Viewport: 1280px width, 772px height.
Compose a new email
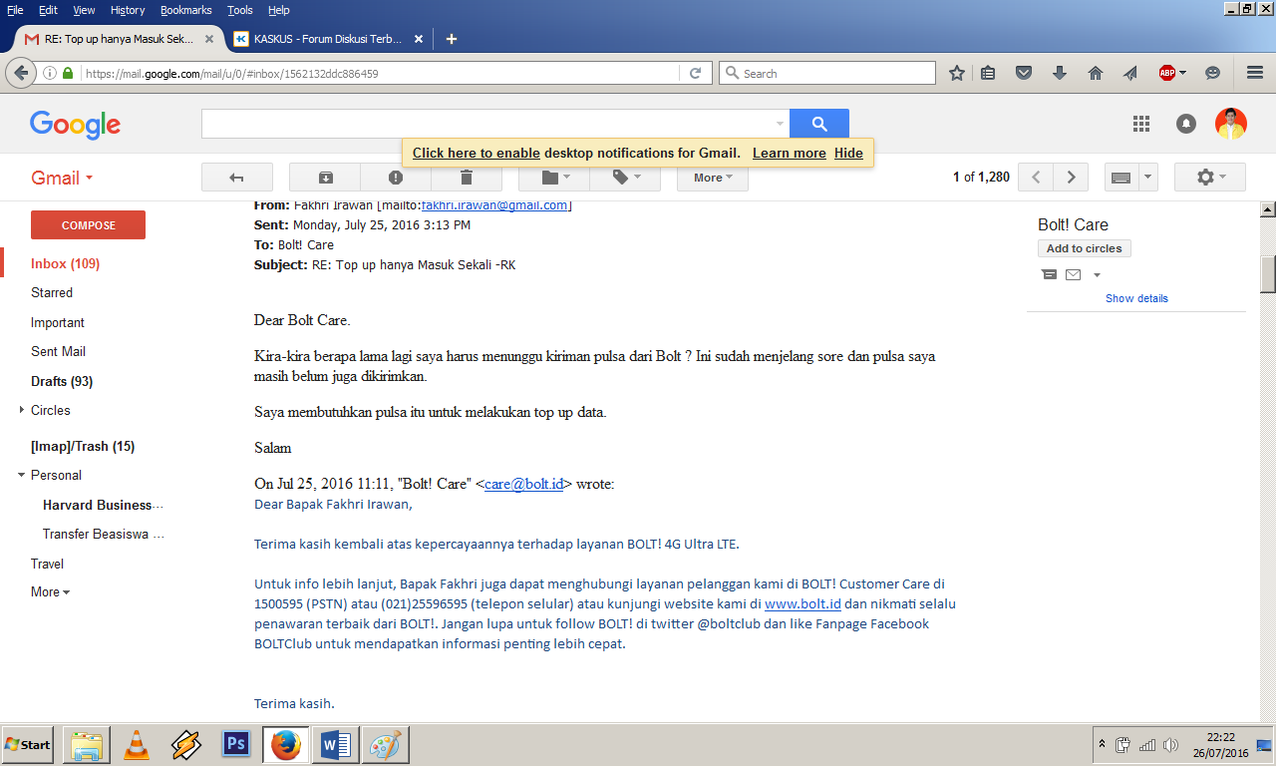tap(88, 225)
